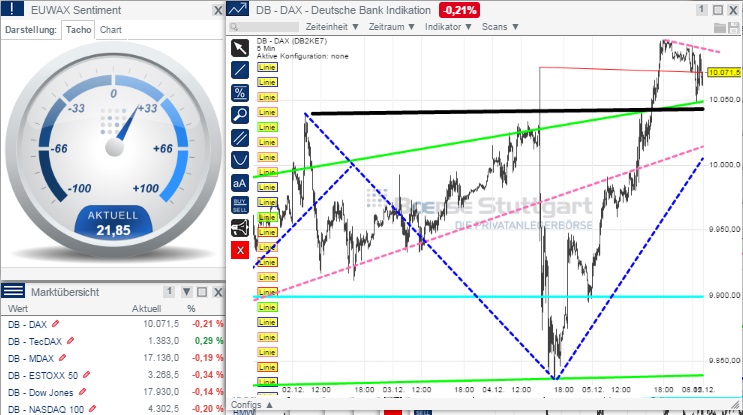Open the DB - Dow Jones row
Viewport: 743px width, 415px height.
[113, 392]
